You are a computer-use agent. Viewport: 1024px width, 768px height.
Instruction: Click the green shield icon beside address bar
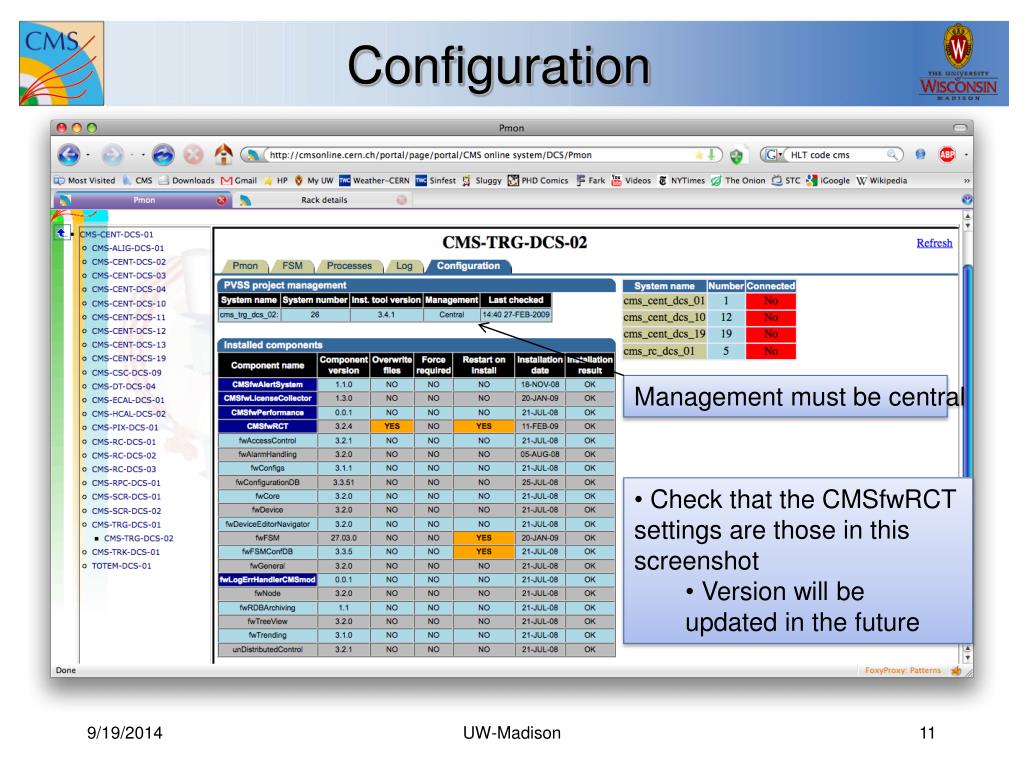tap(737, 155)
